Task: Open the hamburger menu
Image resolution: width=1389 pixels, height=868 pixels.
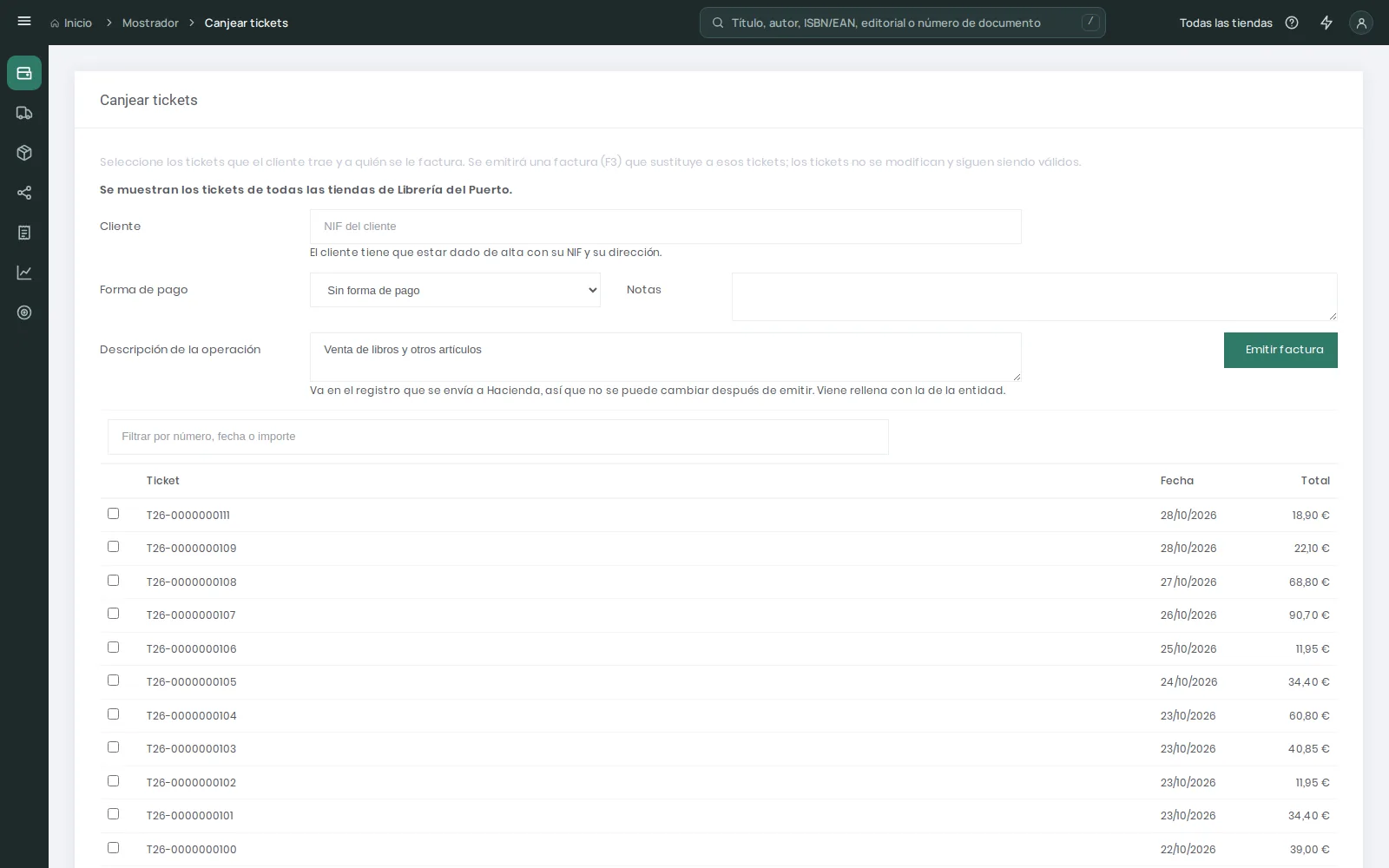Action: pos(24,22)
